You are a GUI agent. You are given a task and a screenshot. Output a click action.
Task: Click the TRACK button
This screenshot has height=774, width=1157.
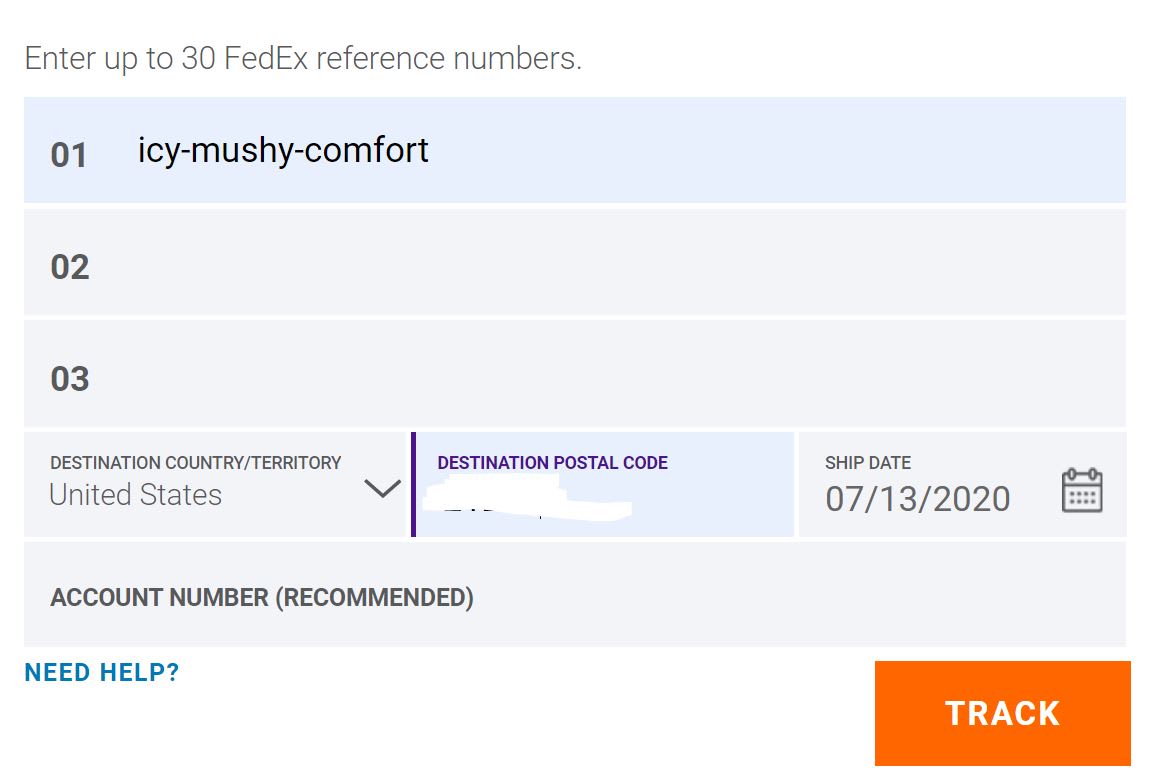(1002, 713)
